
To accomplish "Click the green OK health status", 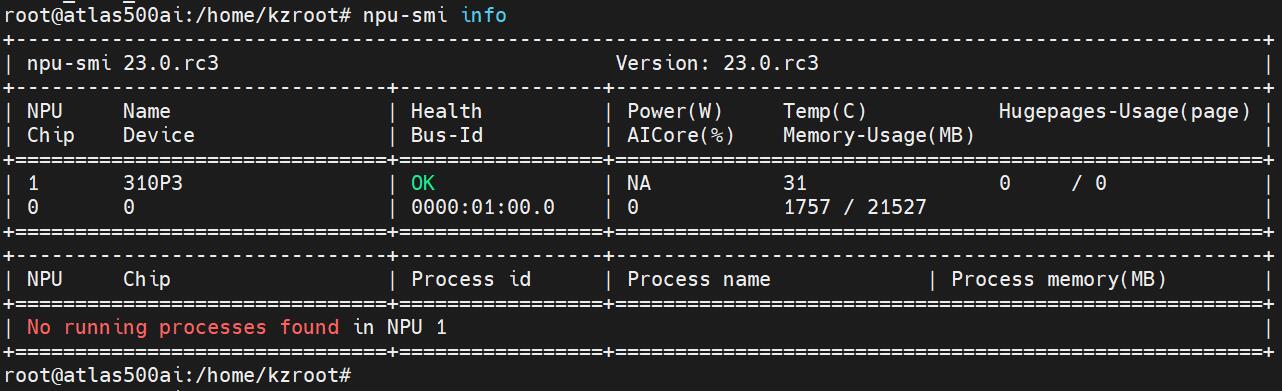I will pos(423,183).
